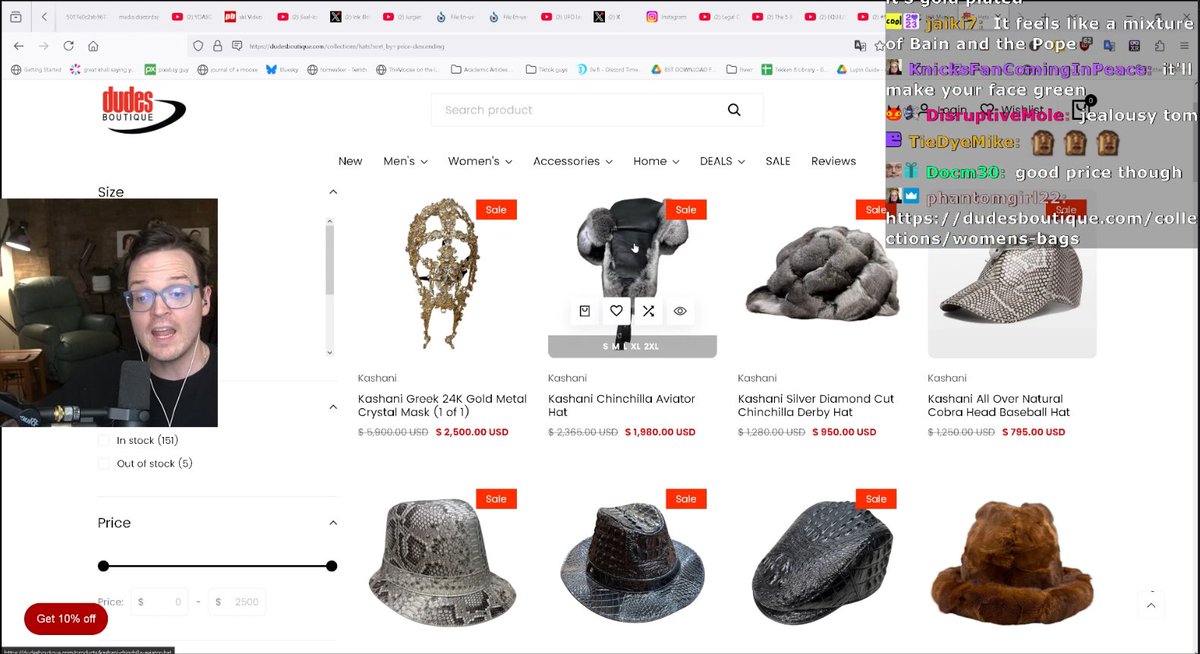Open the shopping cart icon in the store header
Viewport: 1200px width, 654px height.
[x=1080, y=108]
